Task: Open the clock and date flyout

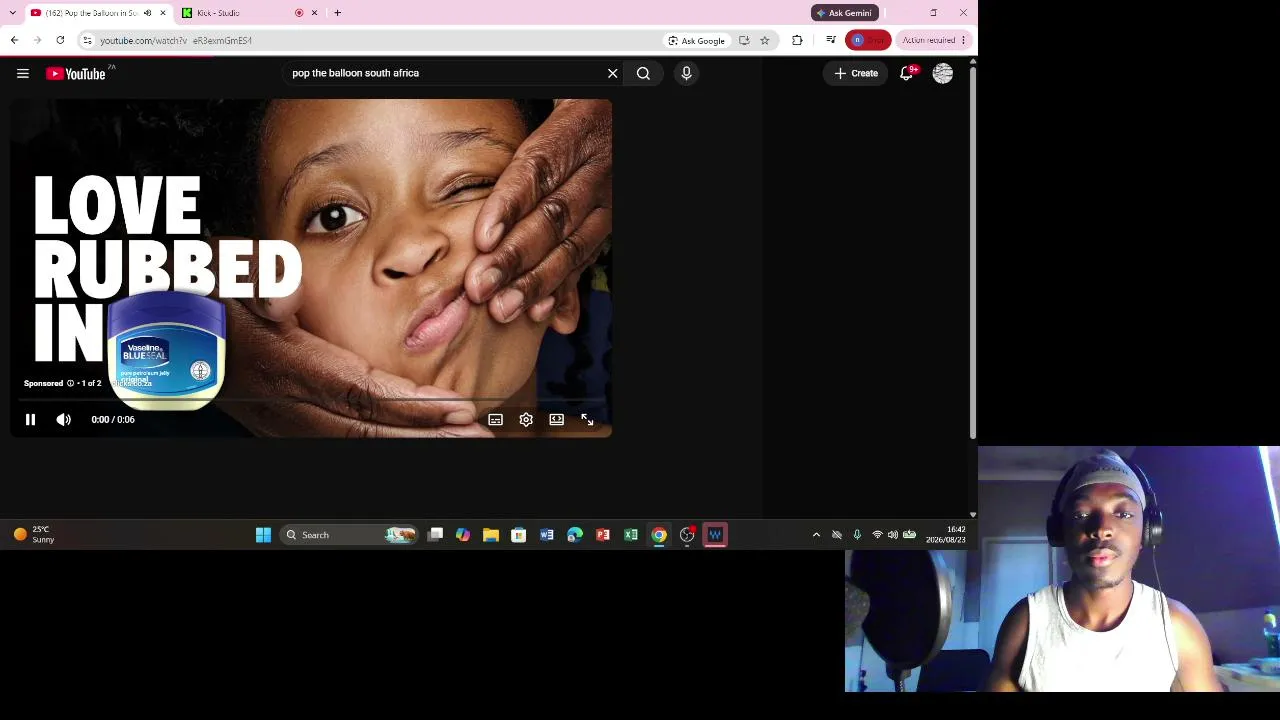Action: [946, 535]
